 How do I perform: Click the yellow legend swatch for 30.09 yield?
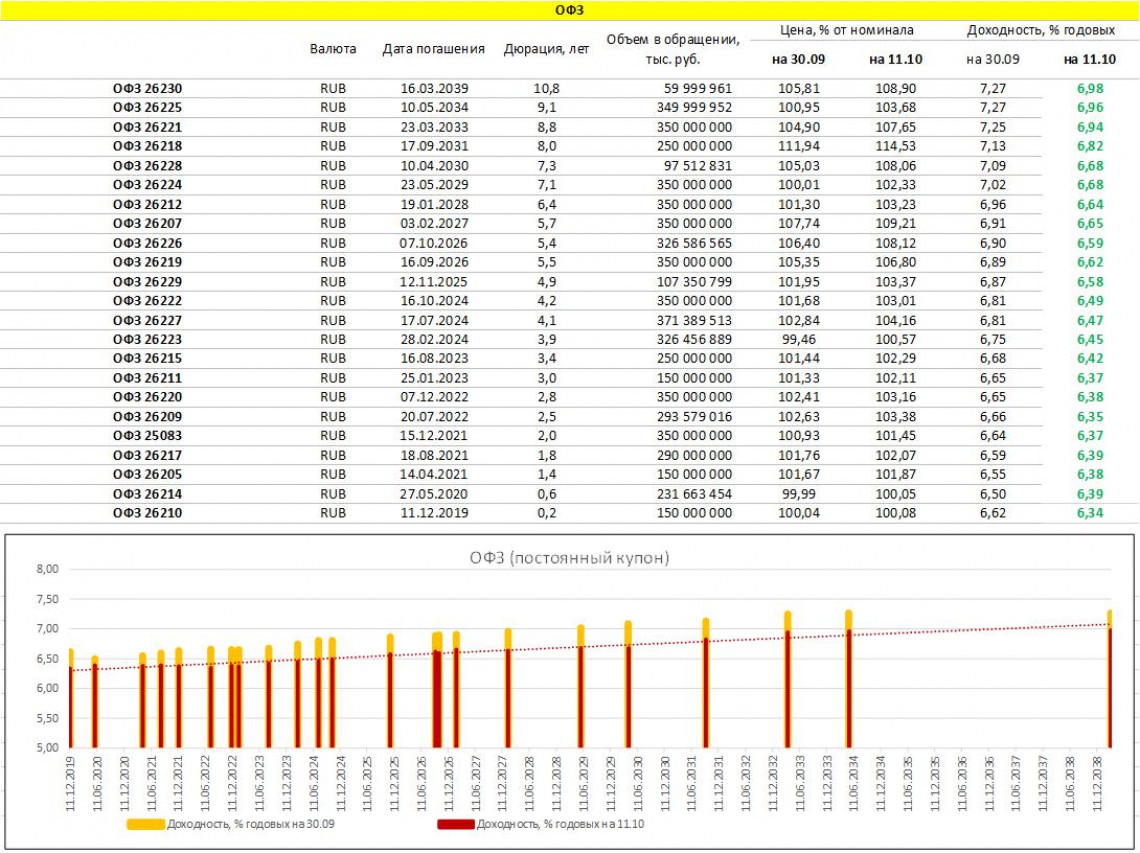[x=145, y=824]
